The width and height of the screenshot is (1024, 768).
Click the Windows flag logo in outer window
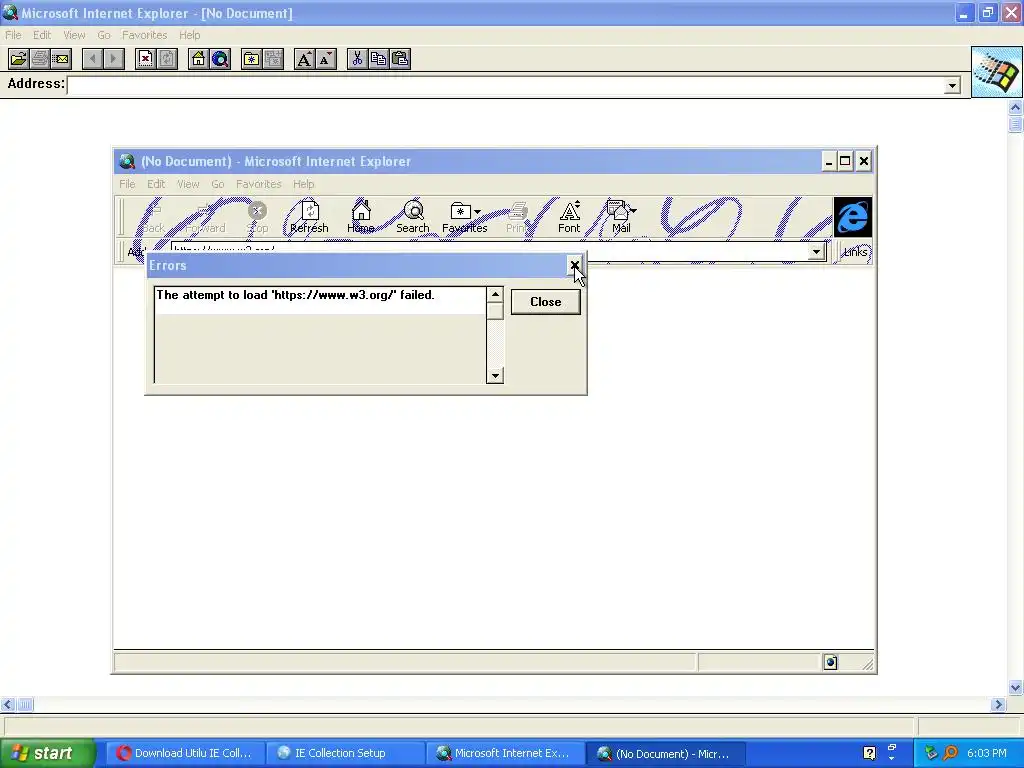[x=997, y=72]
